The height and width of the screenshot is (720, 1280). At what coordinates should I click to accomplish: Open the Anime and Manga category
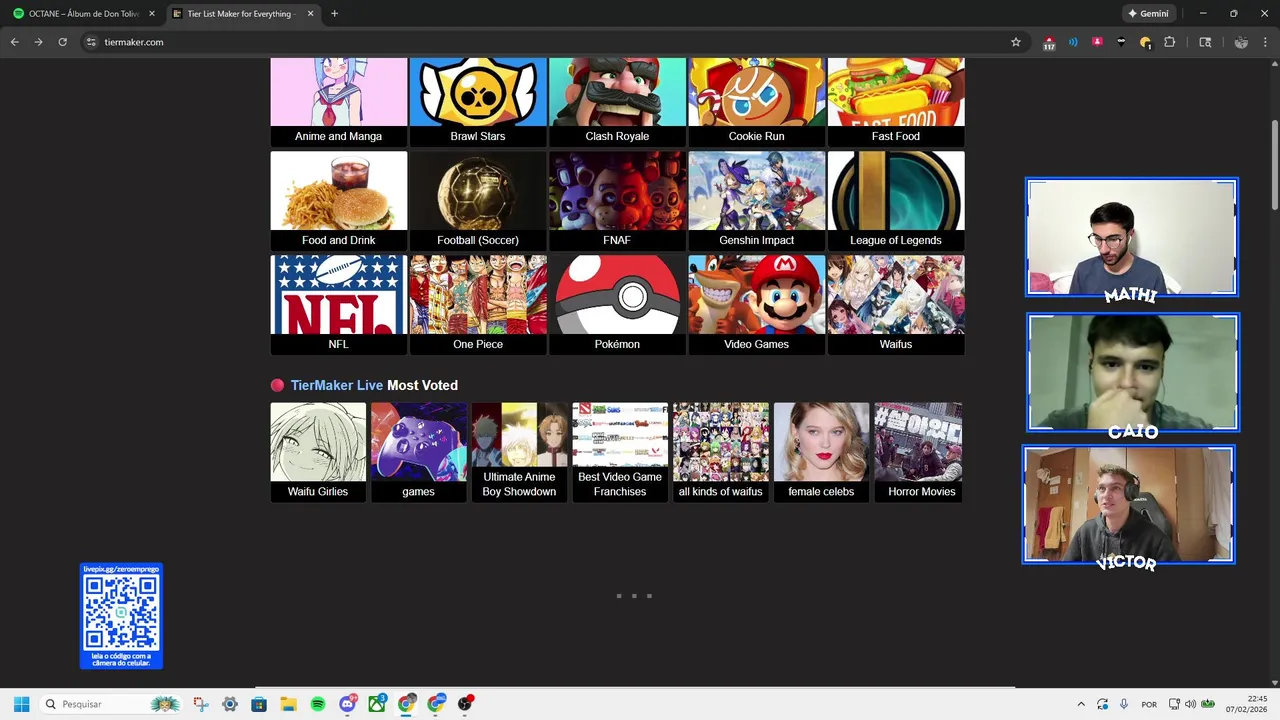click(338, 102)
